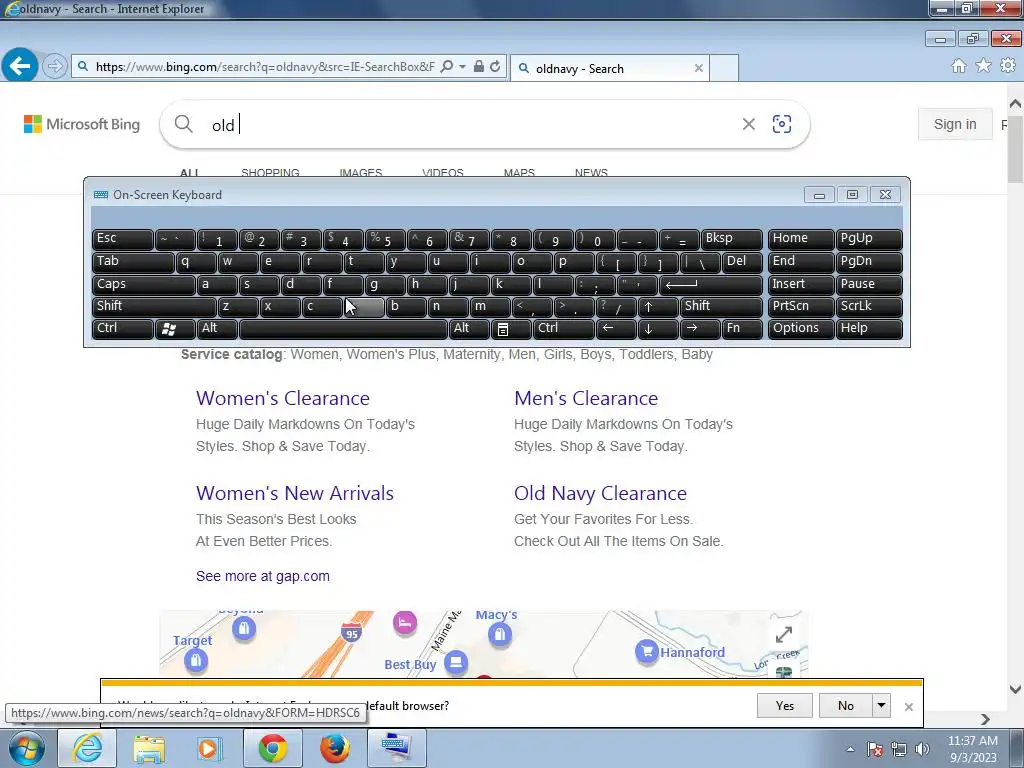Open the SHOPPING search tab
The image size is (1024, 768).
270,173
